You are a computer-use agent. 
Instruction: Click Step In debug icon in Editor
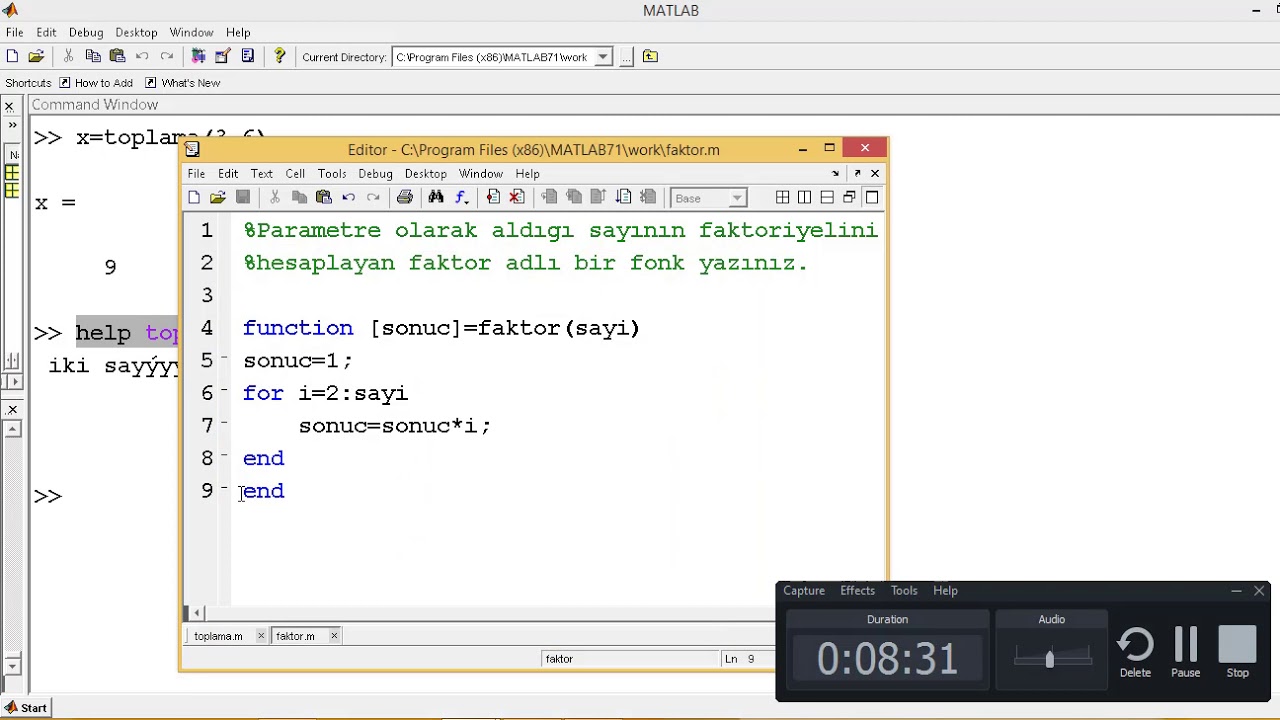[574, 198]
